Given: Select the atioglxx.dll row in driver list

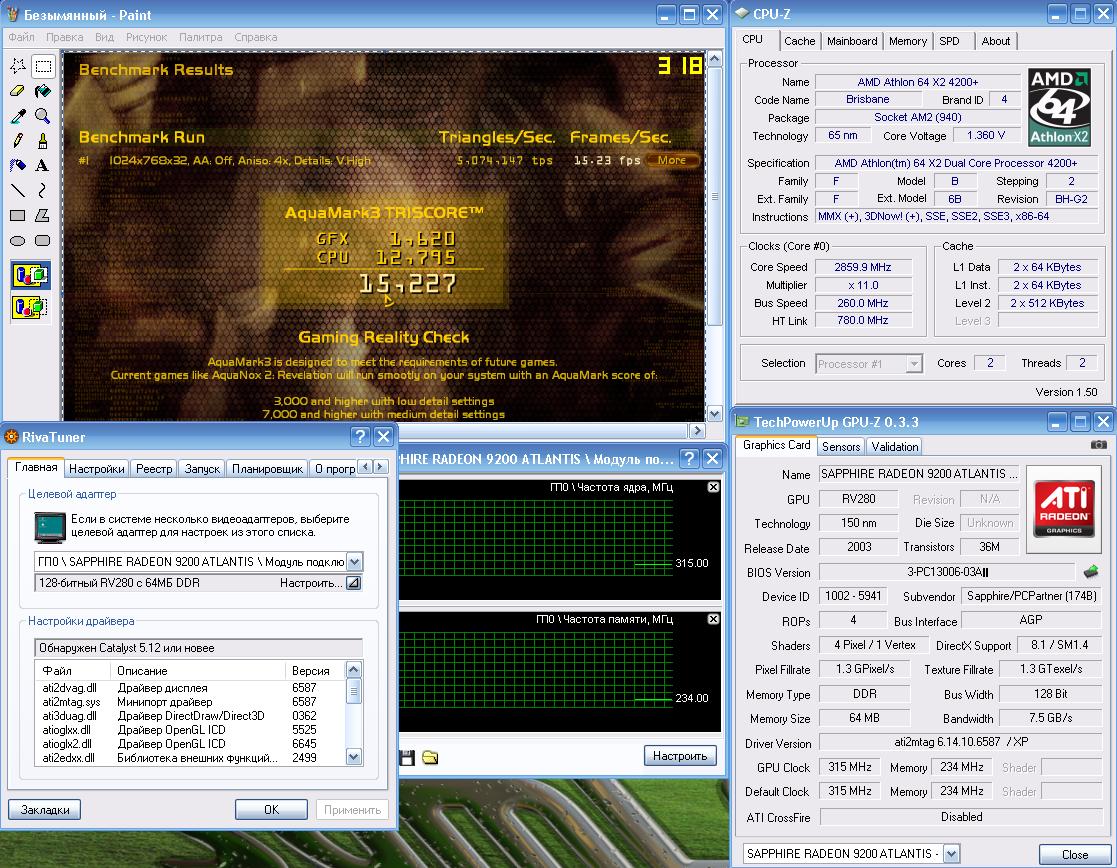Looking at the screenshot, I should [190, 730].
